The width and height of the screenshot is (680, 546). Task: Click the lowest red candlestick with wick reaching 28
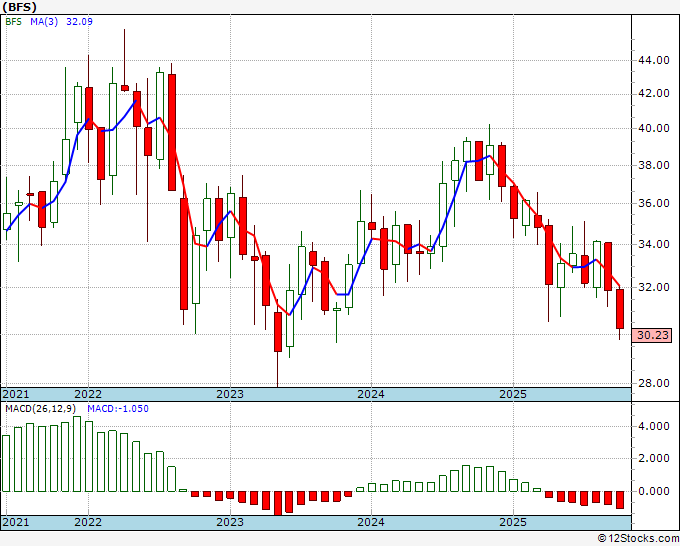click(278, 332)
